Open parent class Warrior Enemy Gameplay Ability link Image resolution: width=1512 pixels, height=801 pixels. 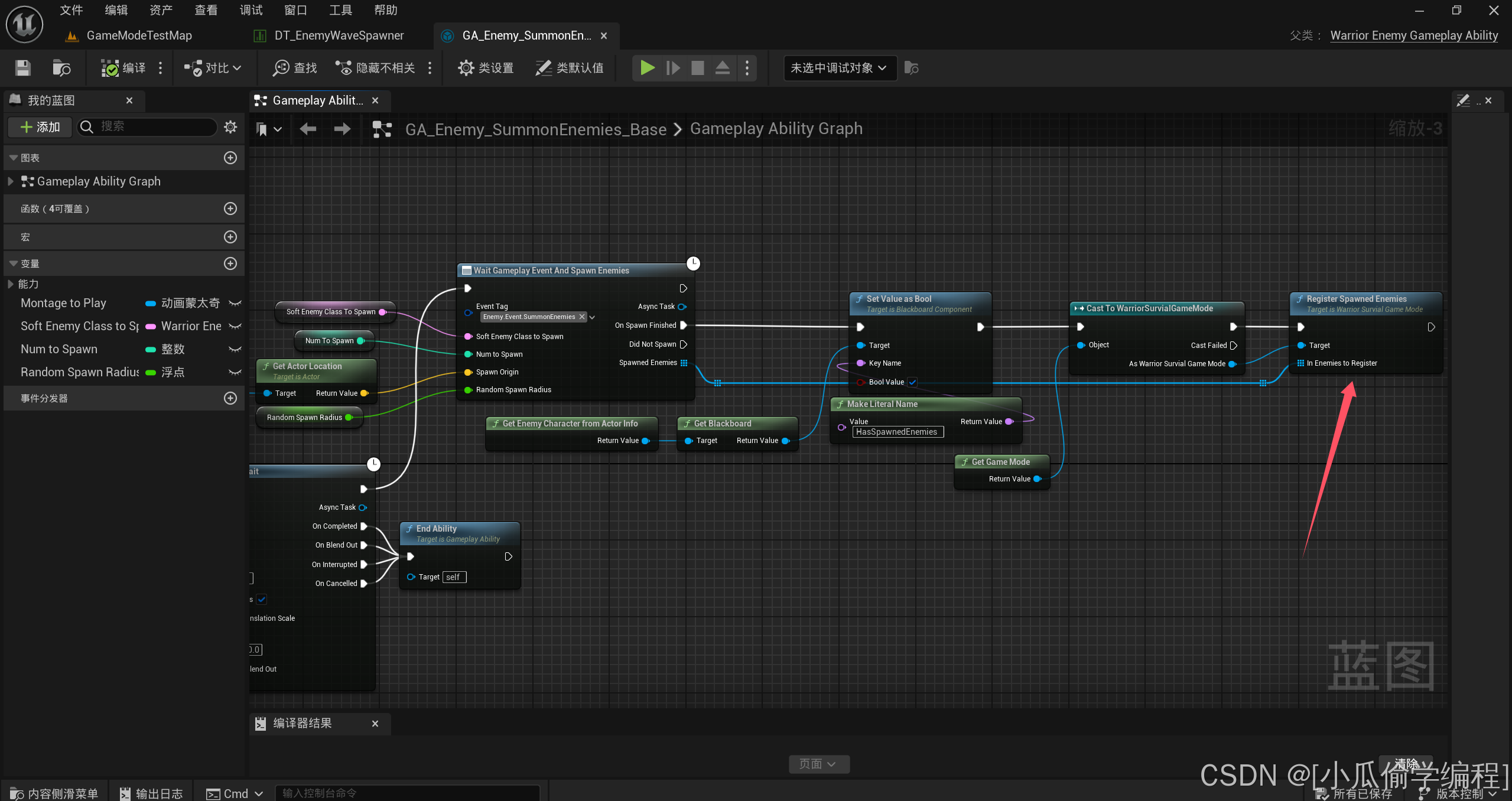click(1413, 35)
